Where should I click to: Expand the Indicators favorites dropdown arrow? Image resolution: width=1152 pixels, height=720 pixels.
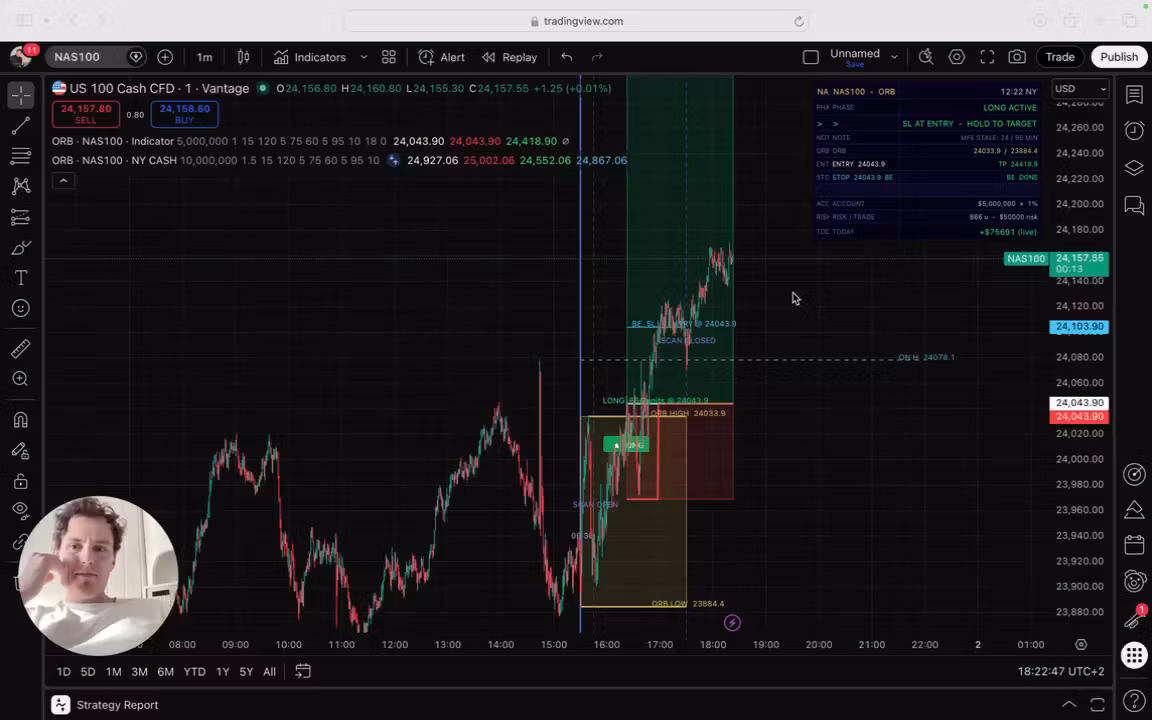click(x=363, y=57)
